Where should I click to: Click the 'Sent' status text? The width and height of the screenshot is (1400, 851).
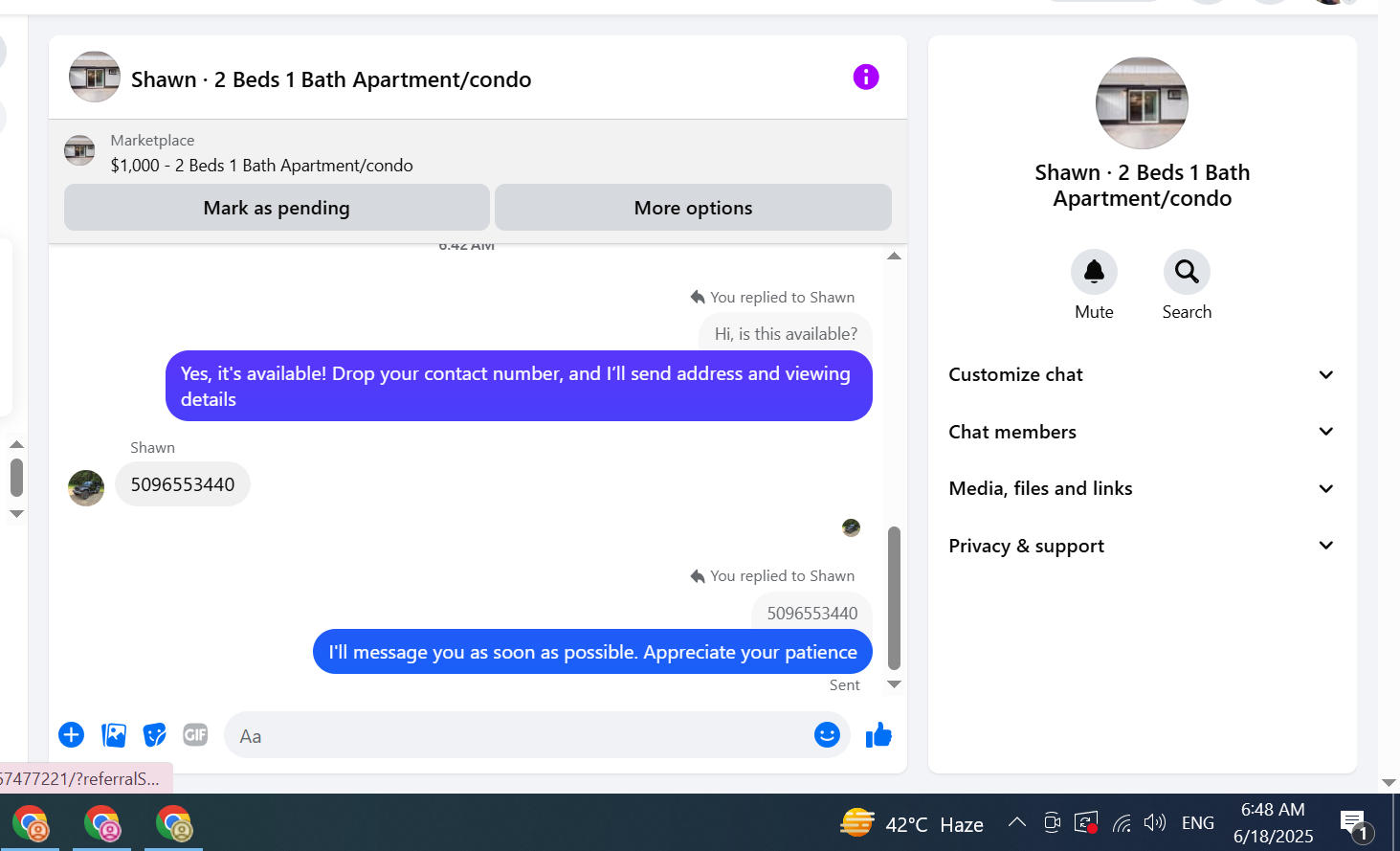845,685
